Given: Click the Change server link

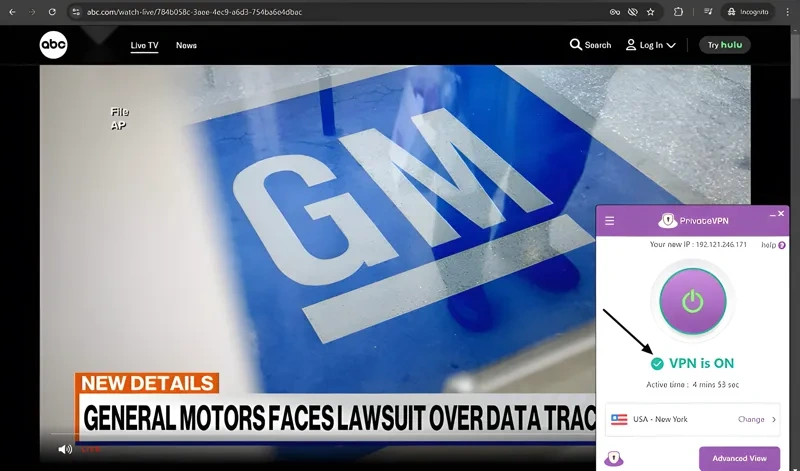Looking at the screenshot, I should click(751, 419).
